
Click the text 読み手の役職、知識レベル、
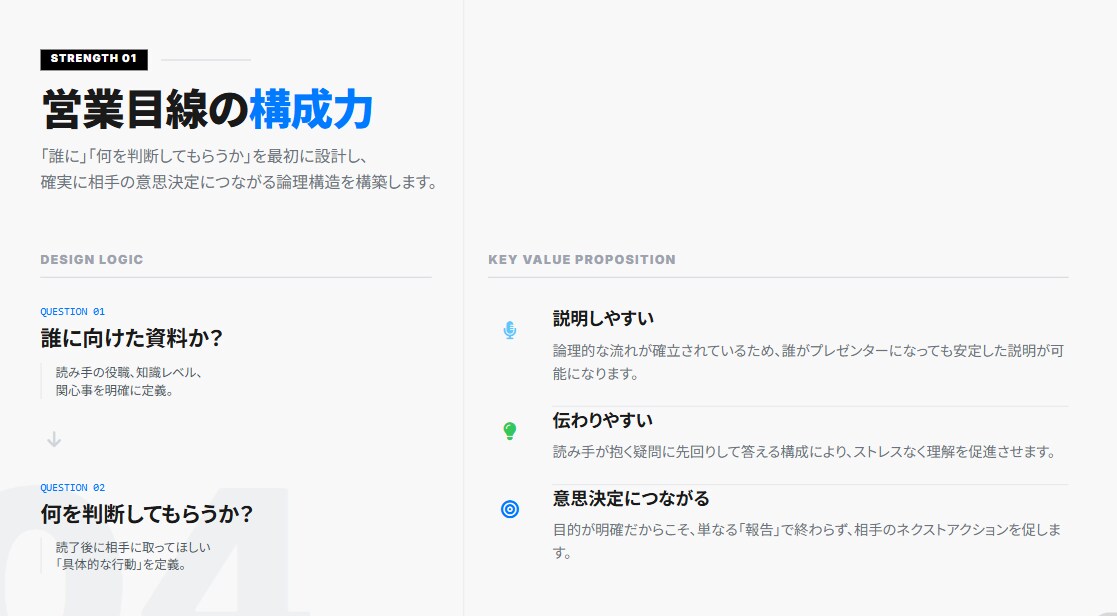[x=129, y=372]
